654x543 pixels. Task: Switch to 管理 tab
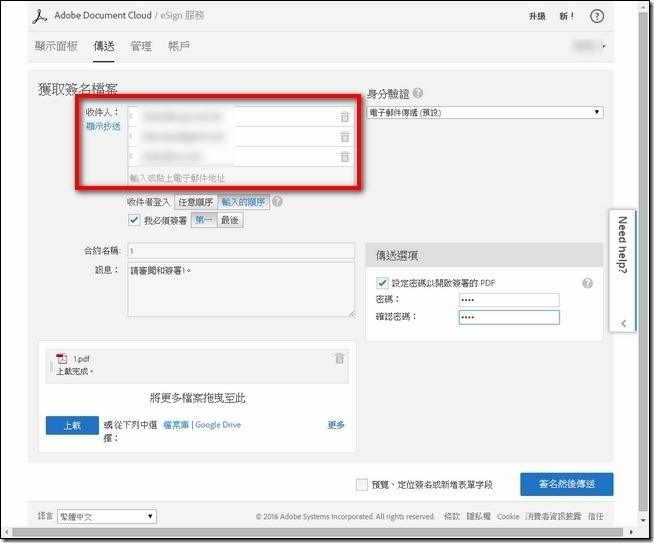(x=141, y=46)
